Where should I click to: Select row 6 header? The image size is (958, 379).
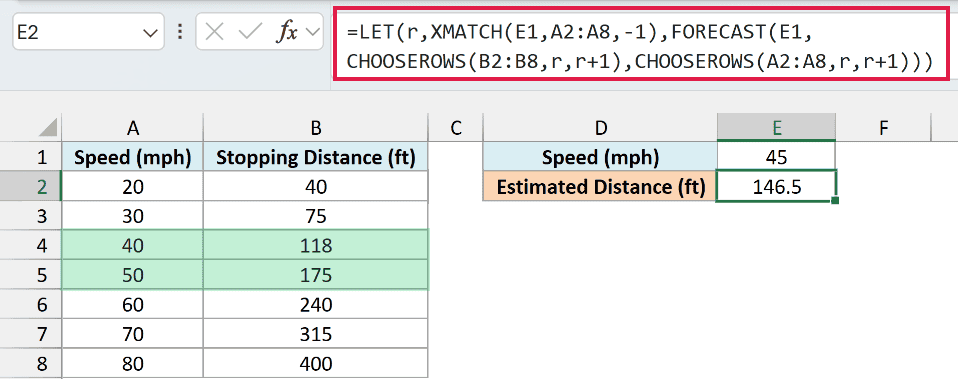click(x=31, y=304)
